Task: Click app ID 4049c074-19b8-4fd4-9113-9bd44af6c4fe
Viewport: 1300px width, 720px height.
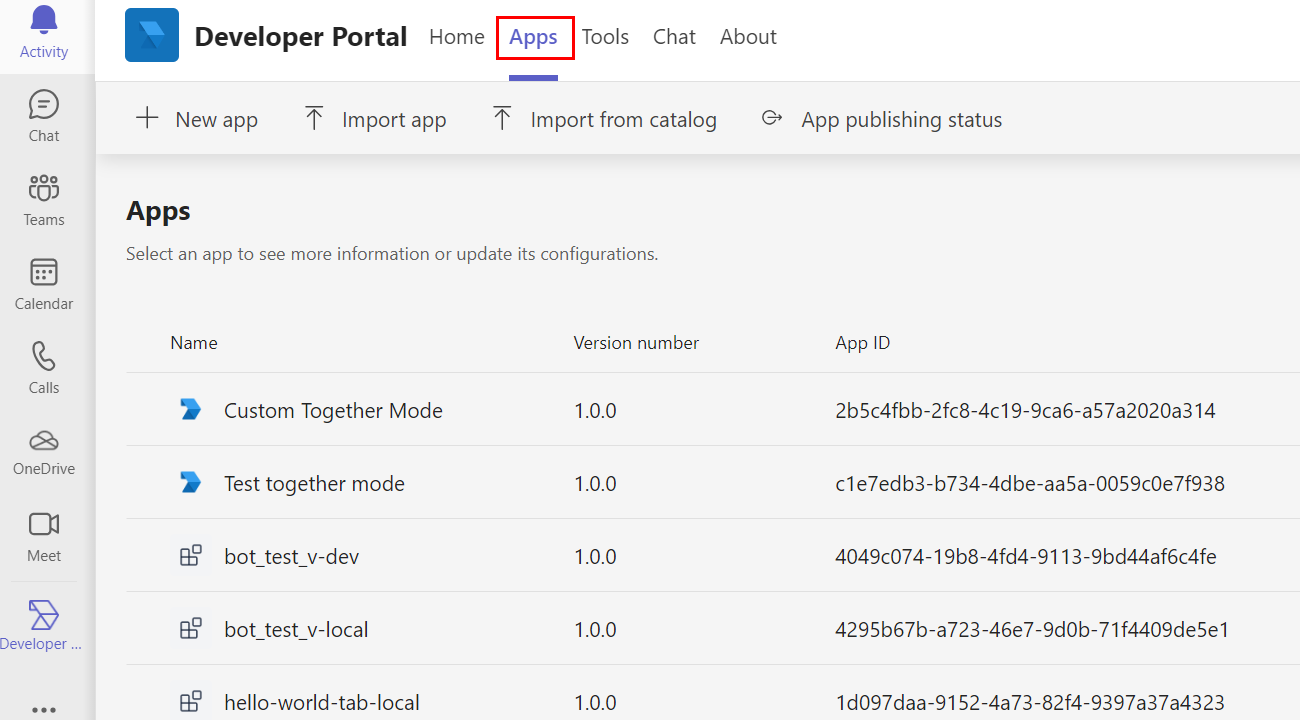Action: click(1026, 557)
